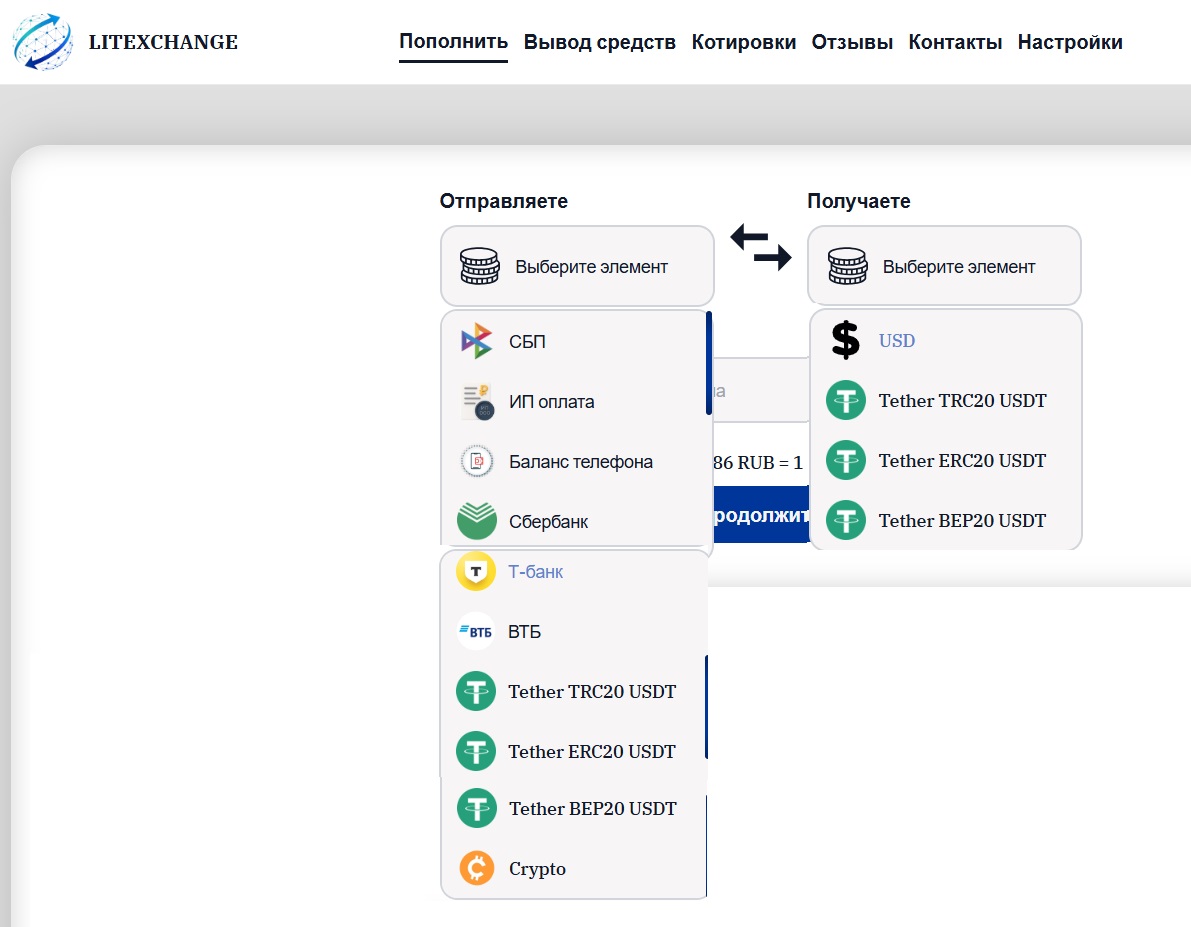
Task: Pick 'Tether BEP20 USDT' text in receive list
Action: coord(962,520)
